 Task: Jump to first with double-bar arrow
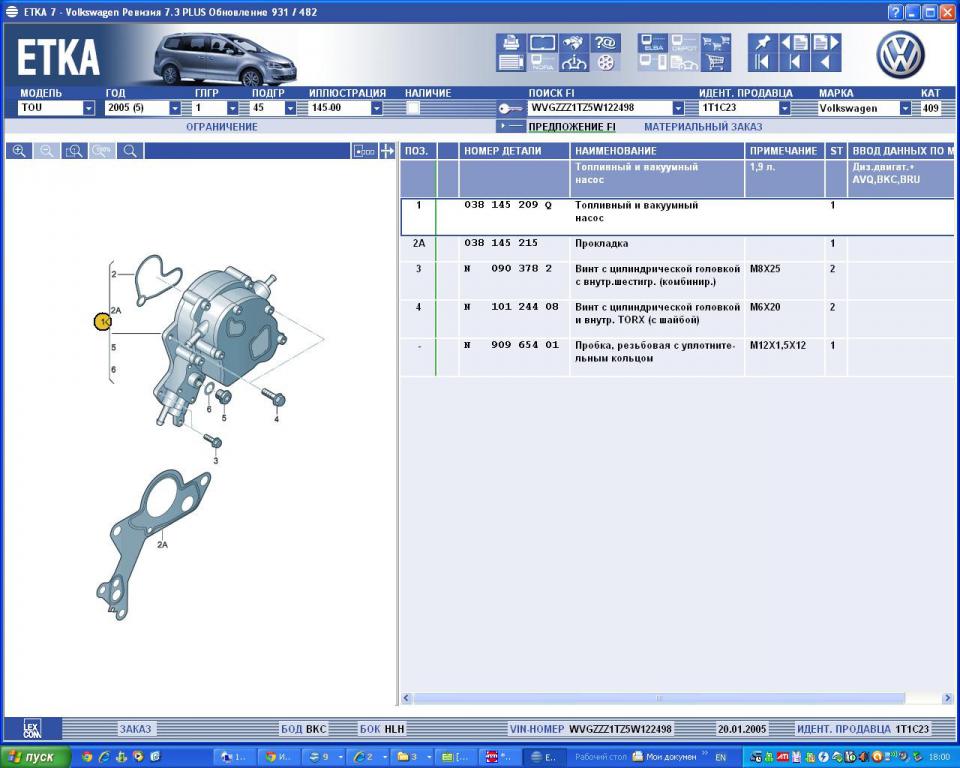click(762, 62)
